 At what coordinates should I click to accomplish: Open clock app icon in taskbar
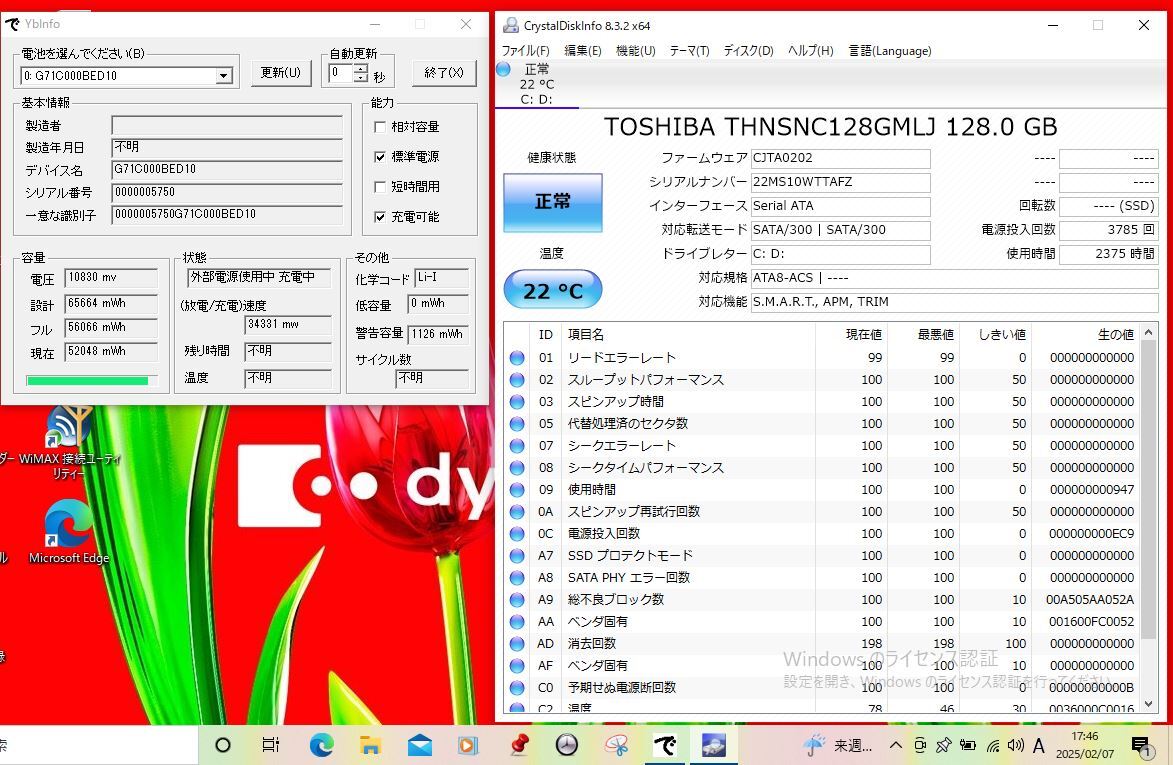point(567,745)
